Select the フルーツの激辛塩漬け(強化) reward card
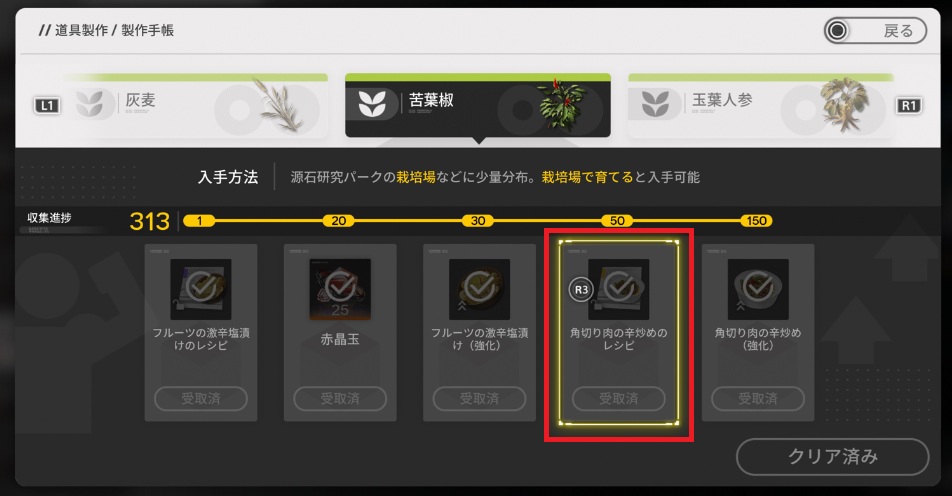This screenshot has height=496, width=952. (479, 333)
